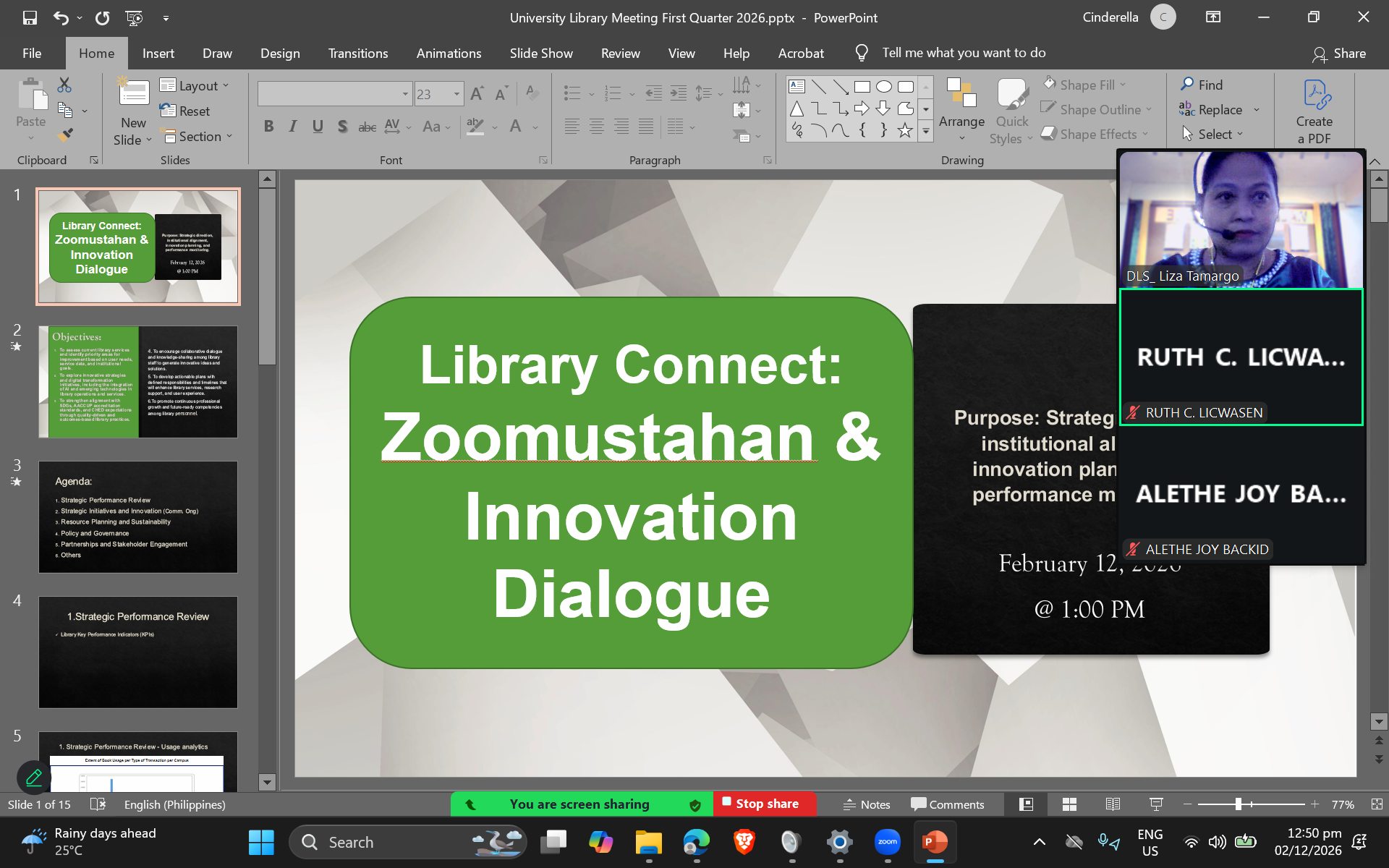Start Slide Show from status bar
This screenshot has width=1389, height=868.
click(x=1156, y=804)
